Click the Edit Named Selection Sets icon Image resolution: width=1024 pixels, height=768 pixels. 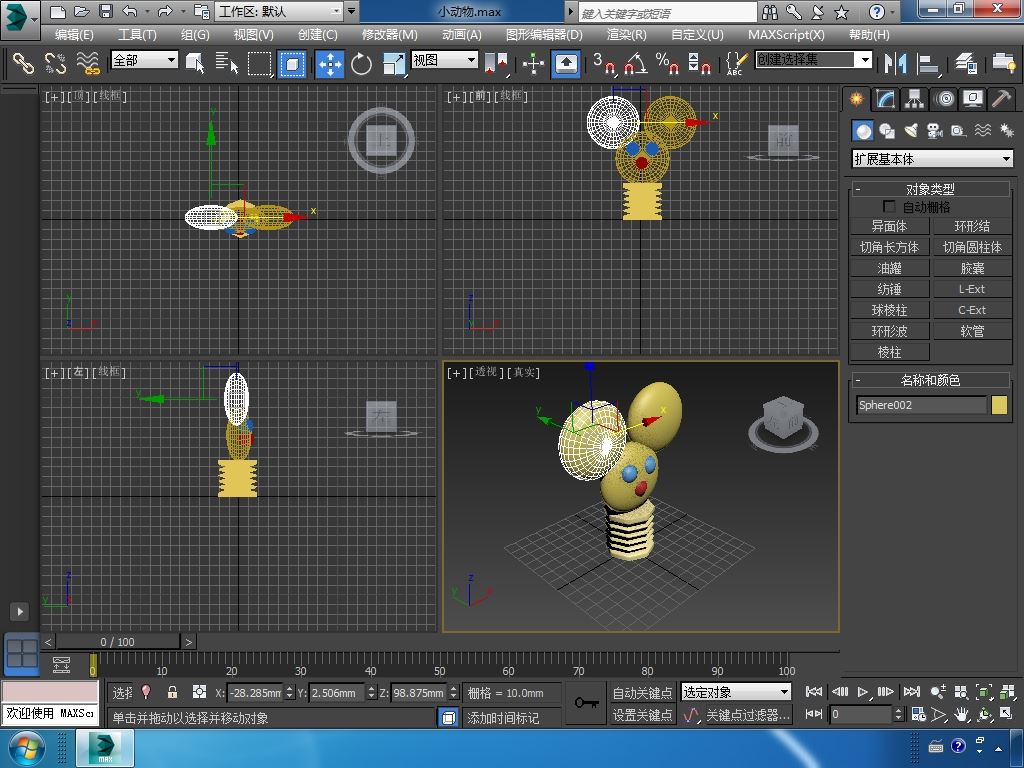tap(736, 63)
